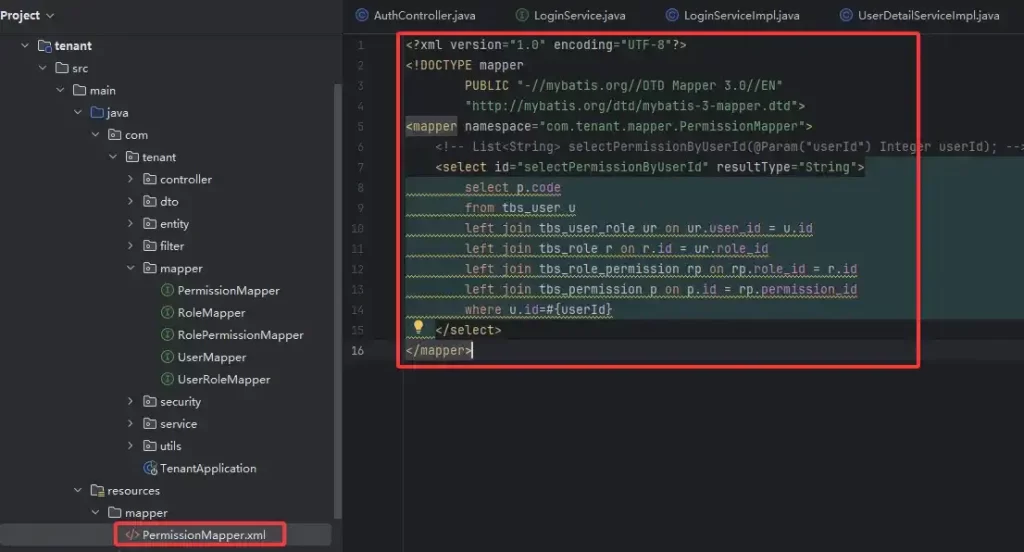Click the RoleMapper interface icon
The height and width of the screenshot is (552, 1024).
(x=168, y=313)
